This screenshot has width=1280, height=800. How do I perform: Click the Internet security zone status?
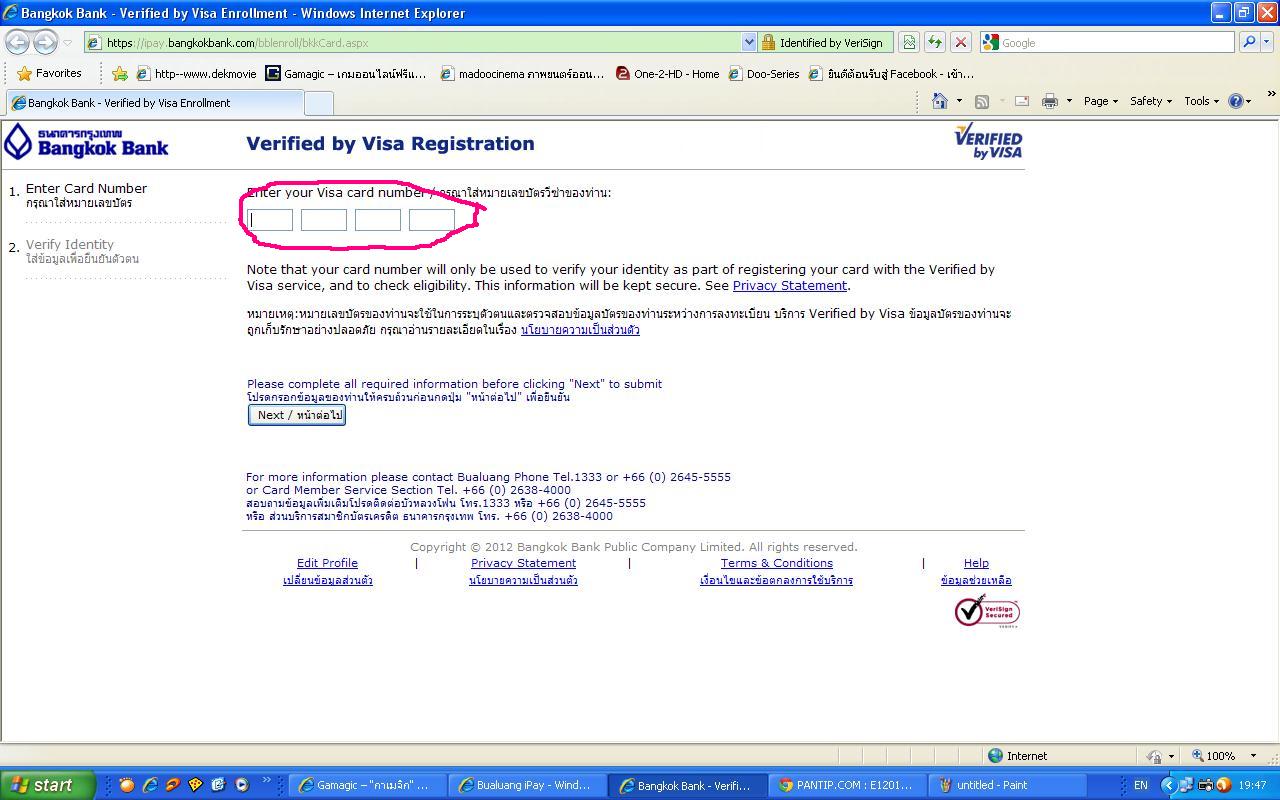1017,756
